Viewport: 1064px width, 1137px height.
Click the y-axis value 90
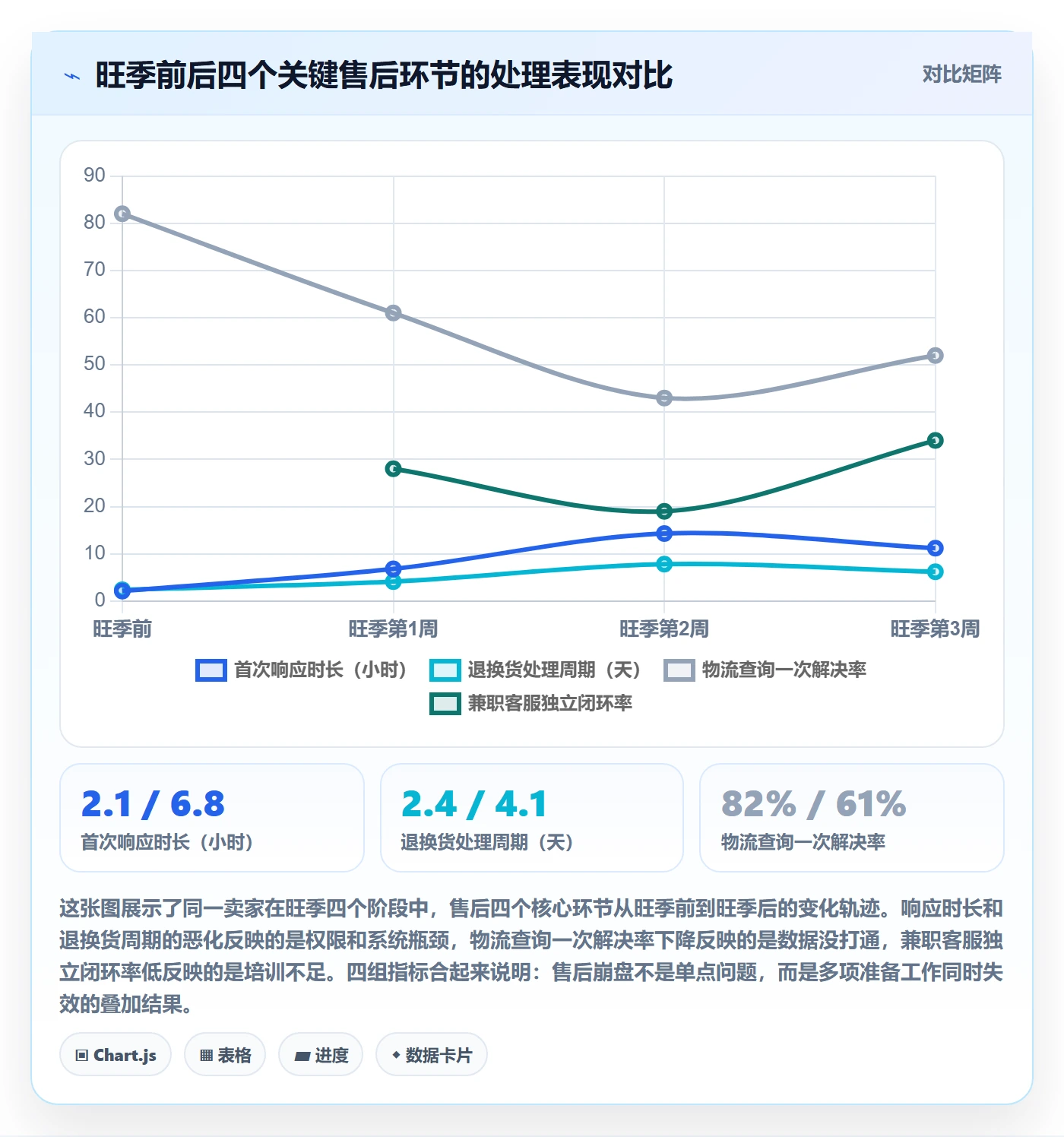pyautogui.click(x=94, y=176)
